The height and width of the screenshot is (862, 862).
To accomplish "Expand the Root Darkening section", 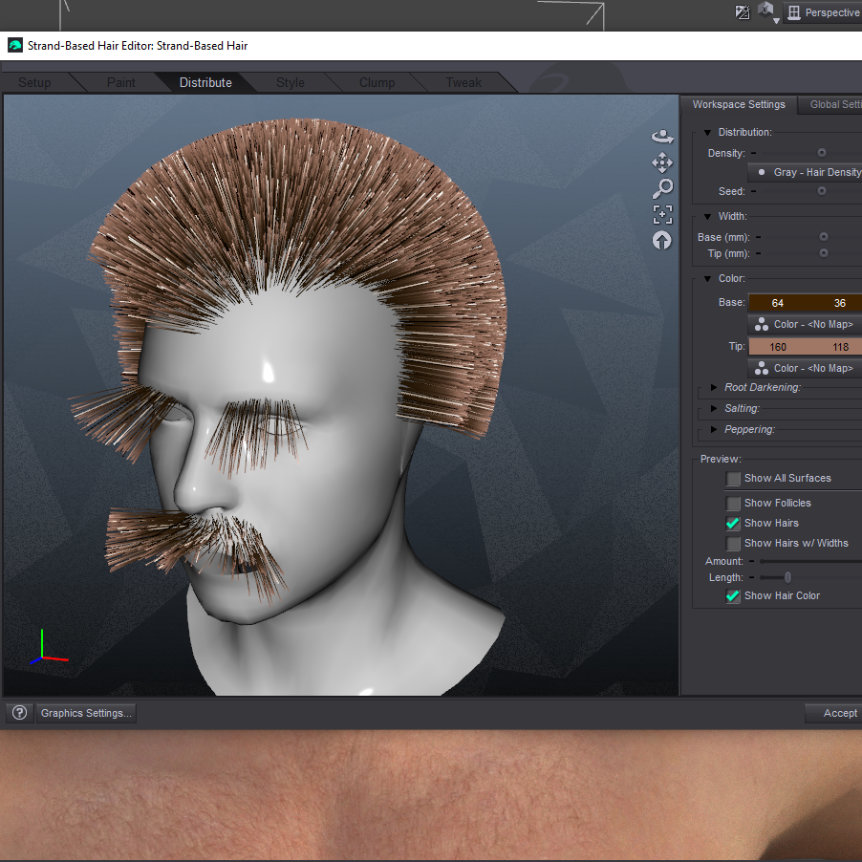I will 714,387.
